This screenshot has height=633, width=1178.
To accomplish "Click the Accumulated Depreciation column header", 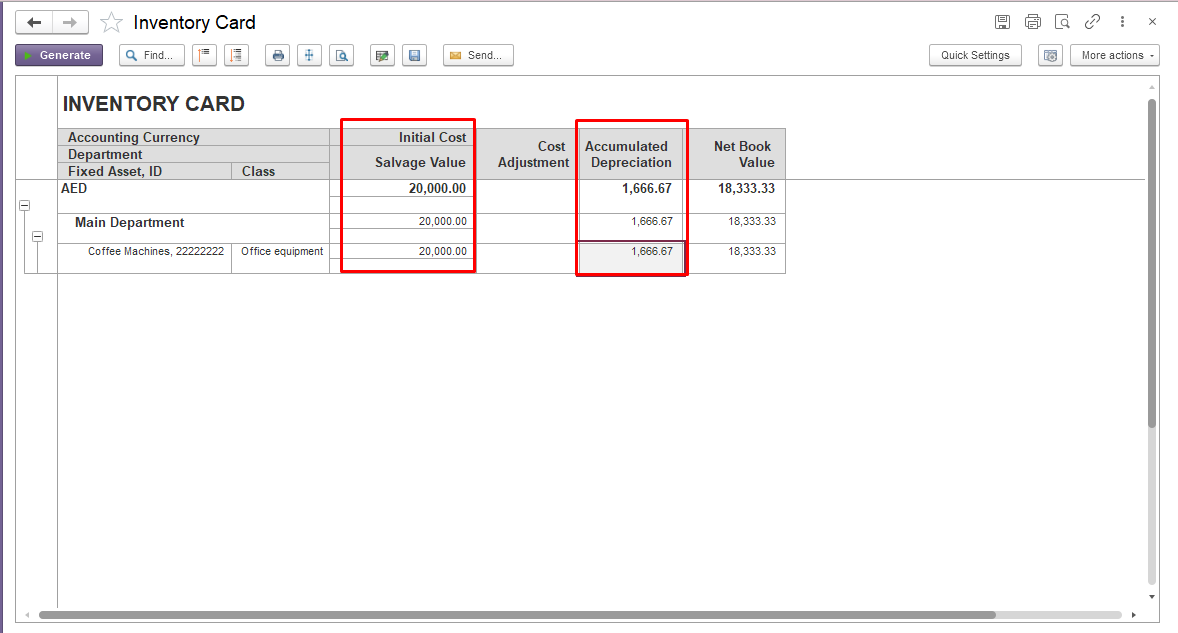I will (x=631, y=154).
